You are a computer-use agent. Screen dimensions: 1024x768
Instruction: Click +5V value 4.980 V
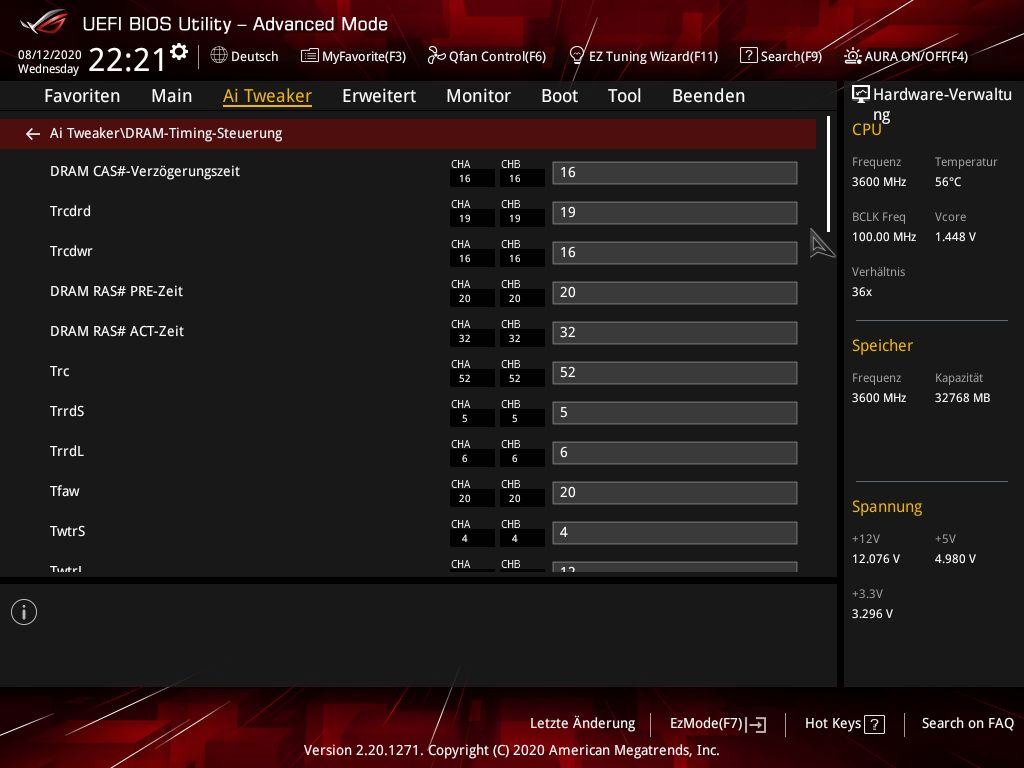tap(955, 559)
